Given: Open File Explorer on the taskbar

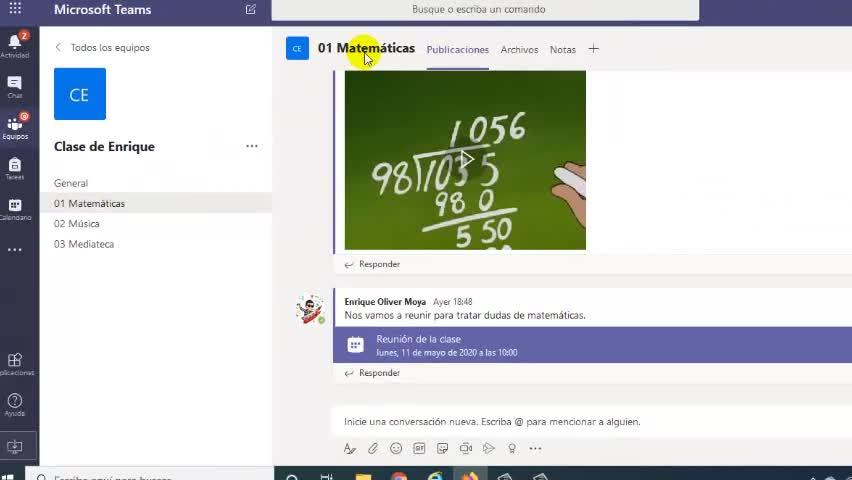Looking at the screenshot, I should [363, 476].
